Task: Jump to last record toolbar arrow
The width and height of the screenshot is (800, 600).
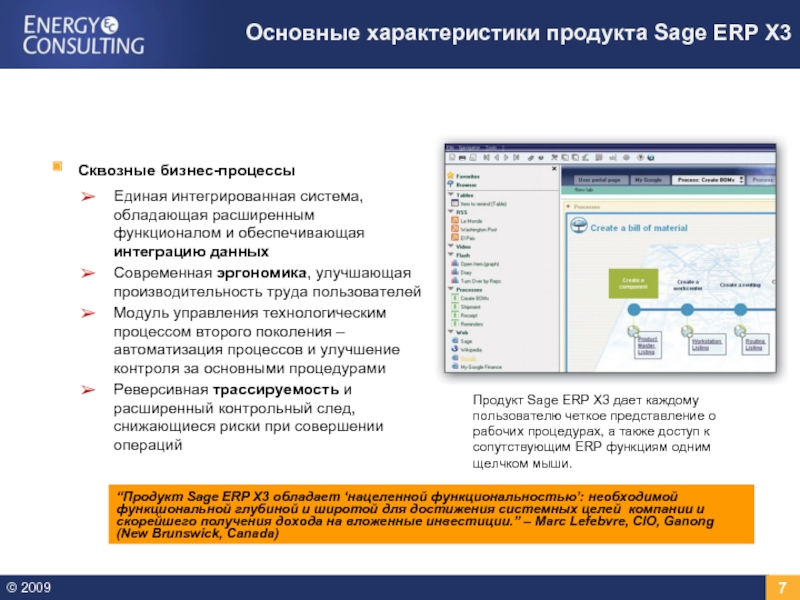Action: (x=516, y=158)
